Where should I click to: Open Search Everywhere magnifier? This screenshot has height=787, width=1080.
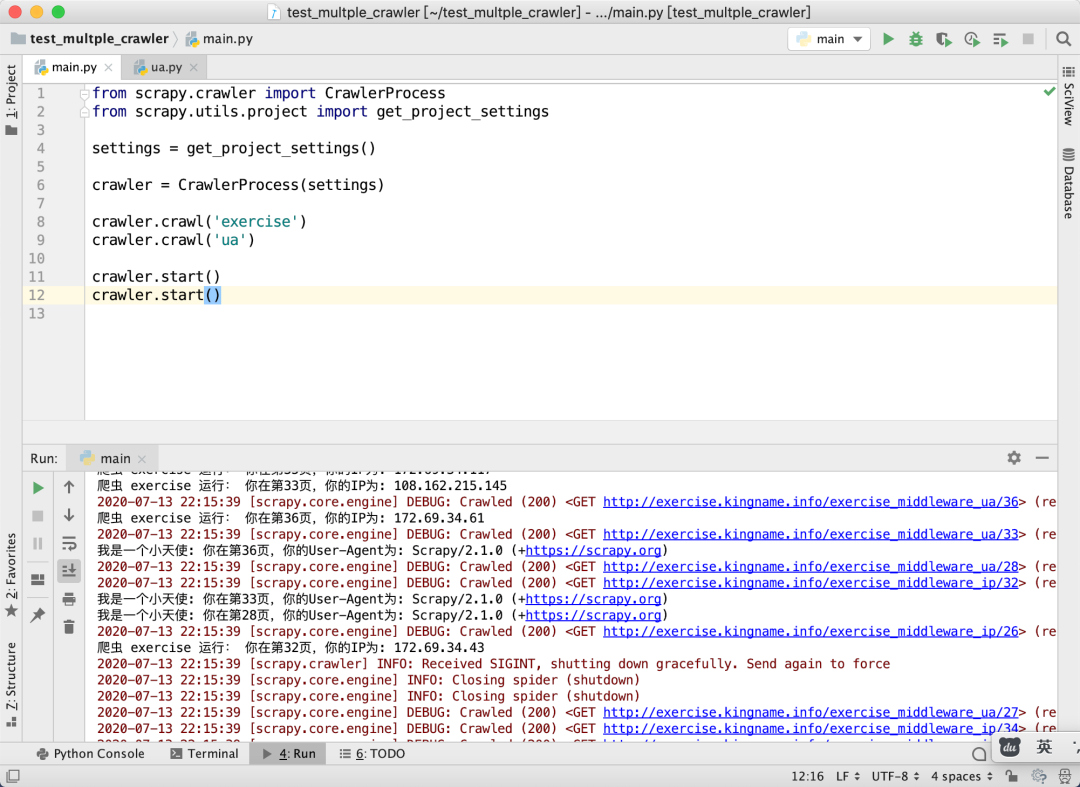click(1063, 39)
